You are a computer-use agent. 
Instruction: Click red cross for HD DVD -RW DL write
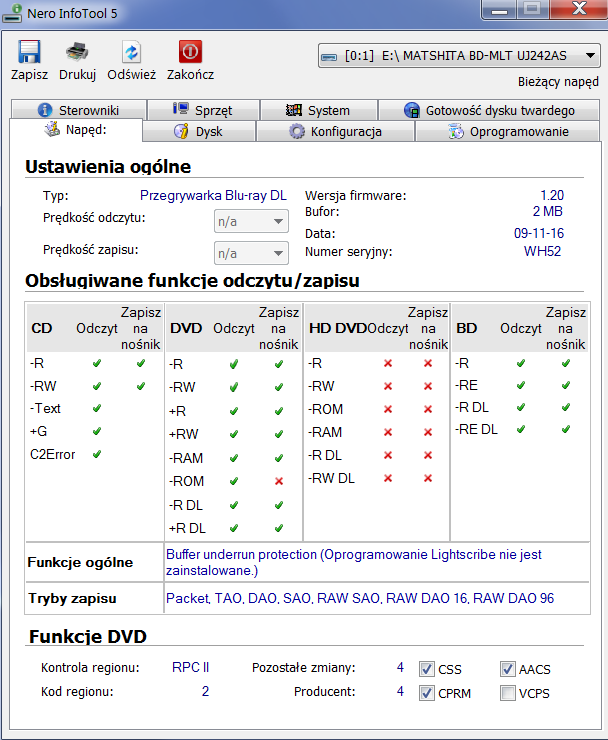pyautogui.click(x=428, y=478)
